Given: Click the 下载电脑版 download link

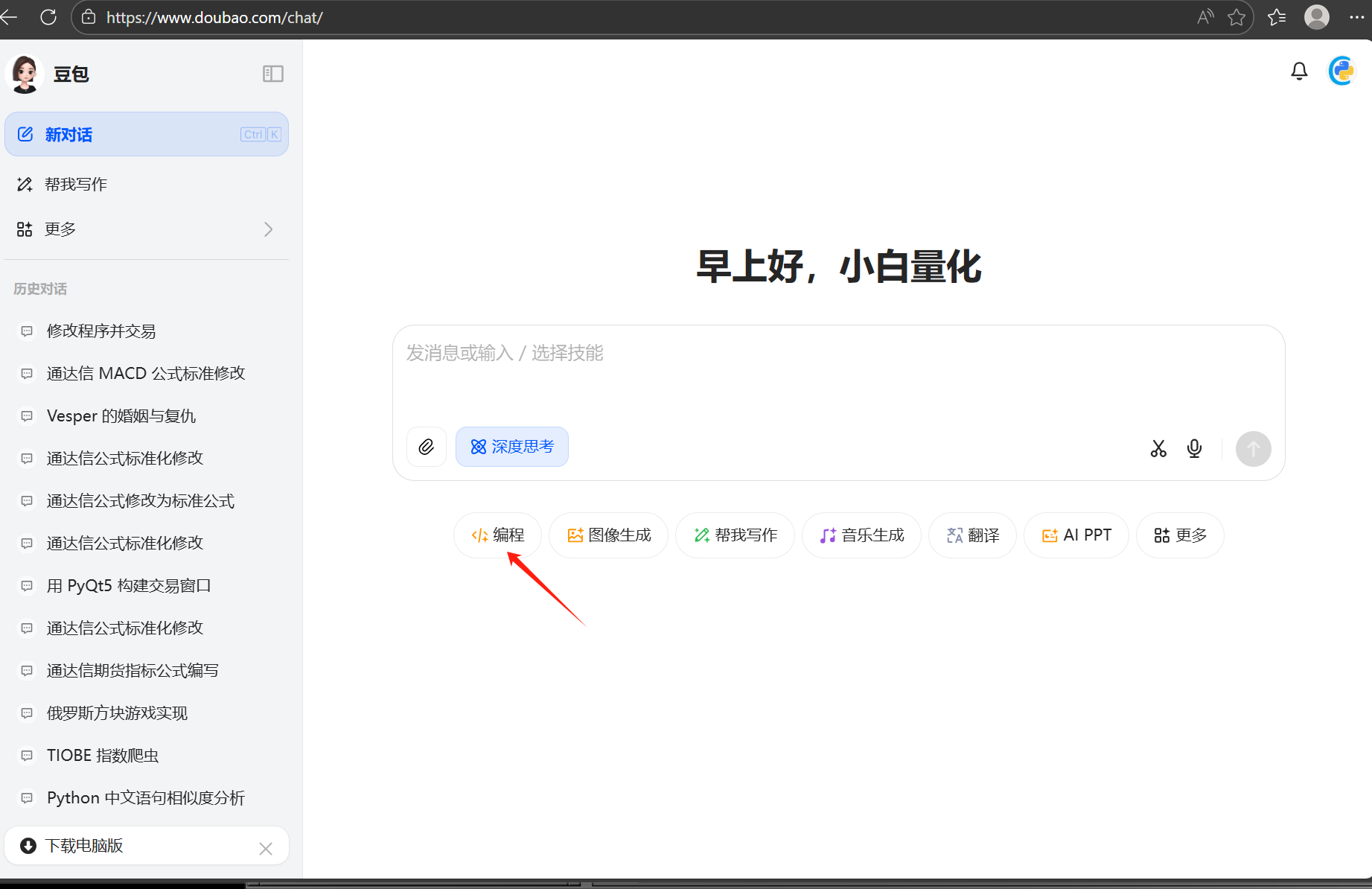Looking at the screenshot, I should tap(85, 846).
